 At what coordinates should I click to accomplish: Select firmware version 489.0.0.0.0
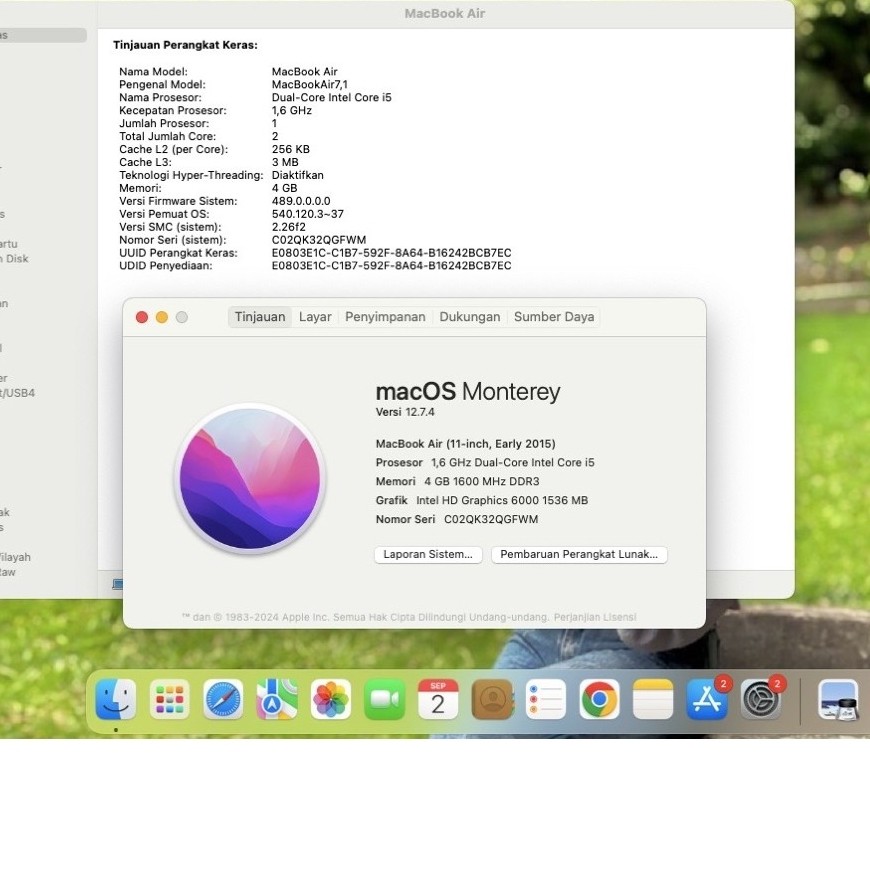pos(301,201)
